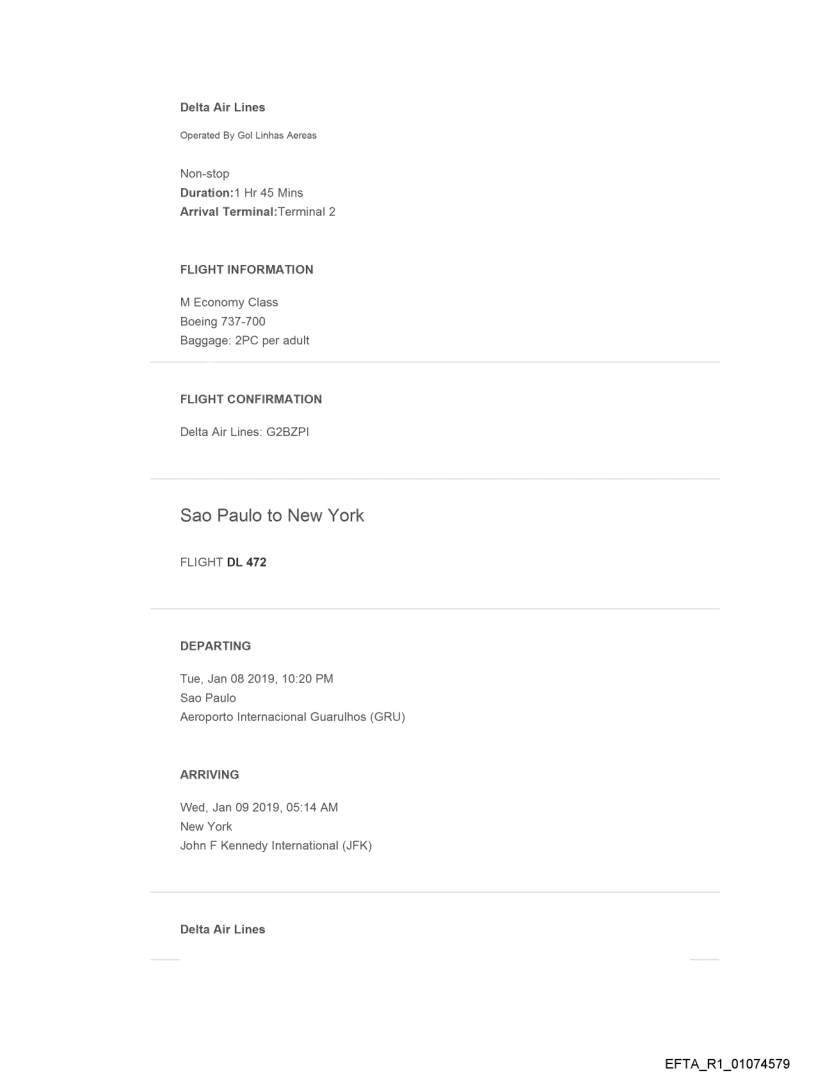816x1073 pixels.
Task: Click John F Kennedy International (JFK) text
Action: (275, 845)
